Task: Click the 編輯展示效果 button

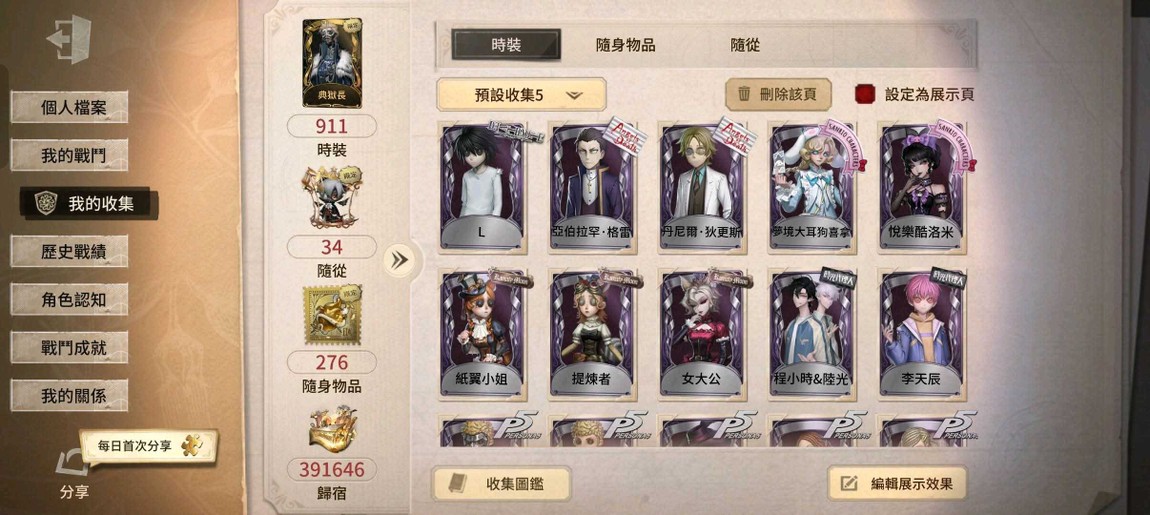Action: [x=898, y=483]
